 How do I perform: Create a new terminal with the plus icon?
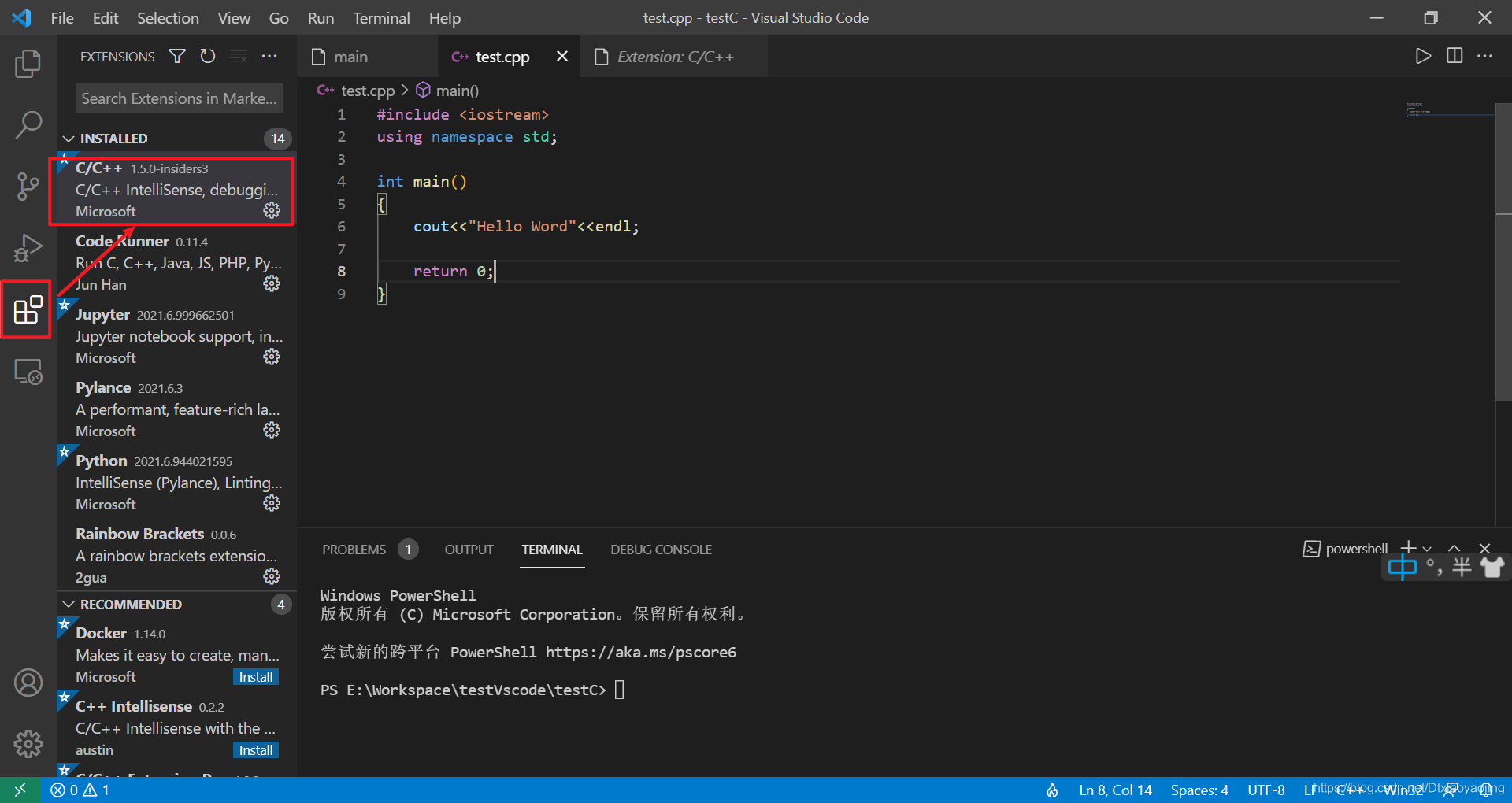coord(1409,548)
